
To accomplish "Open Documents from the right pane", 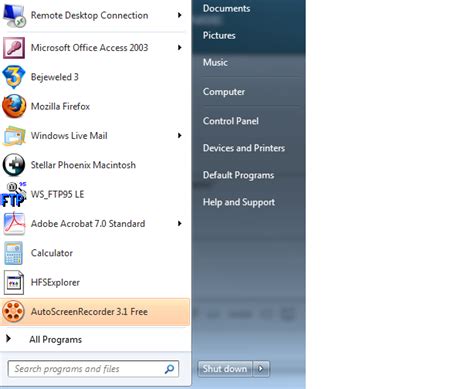I will point(227,8).
